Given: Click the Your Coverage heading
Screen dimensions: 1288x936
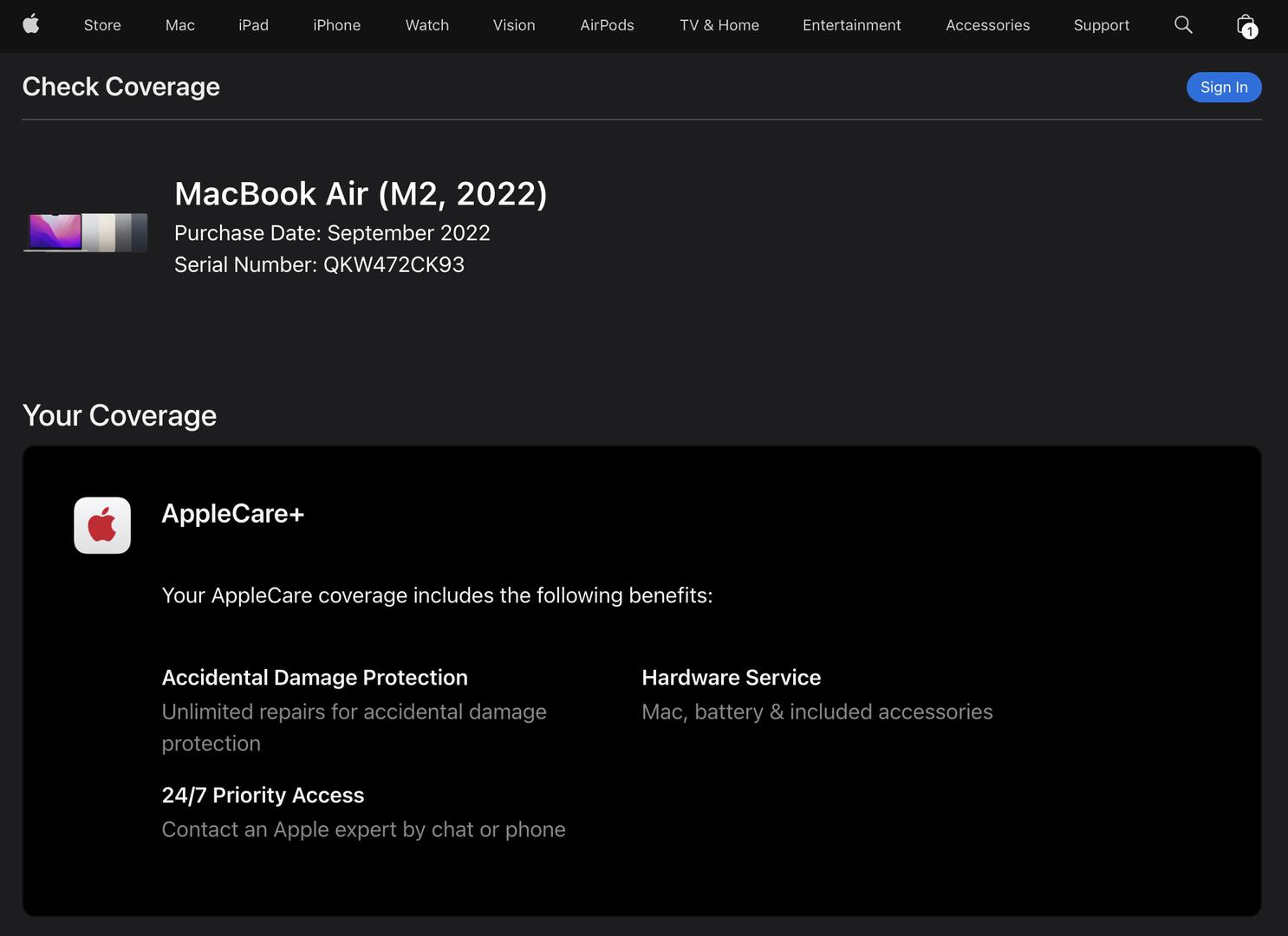Looking at the screenshot, I should [120, 415].
